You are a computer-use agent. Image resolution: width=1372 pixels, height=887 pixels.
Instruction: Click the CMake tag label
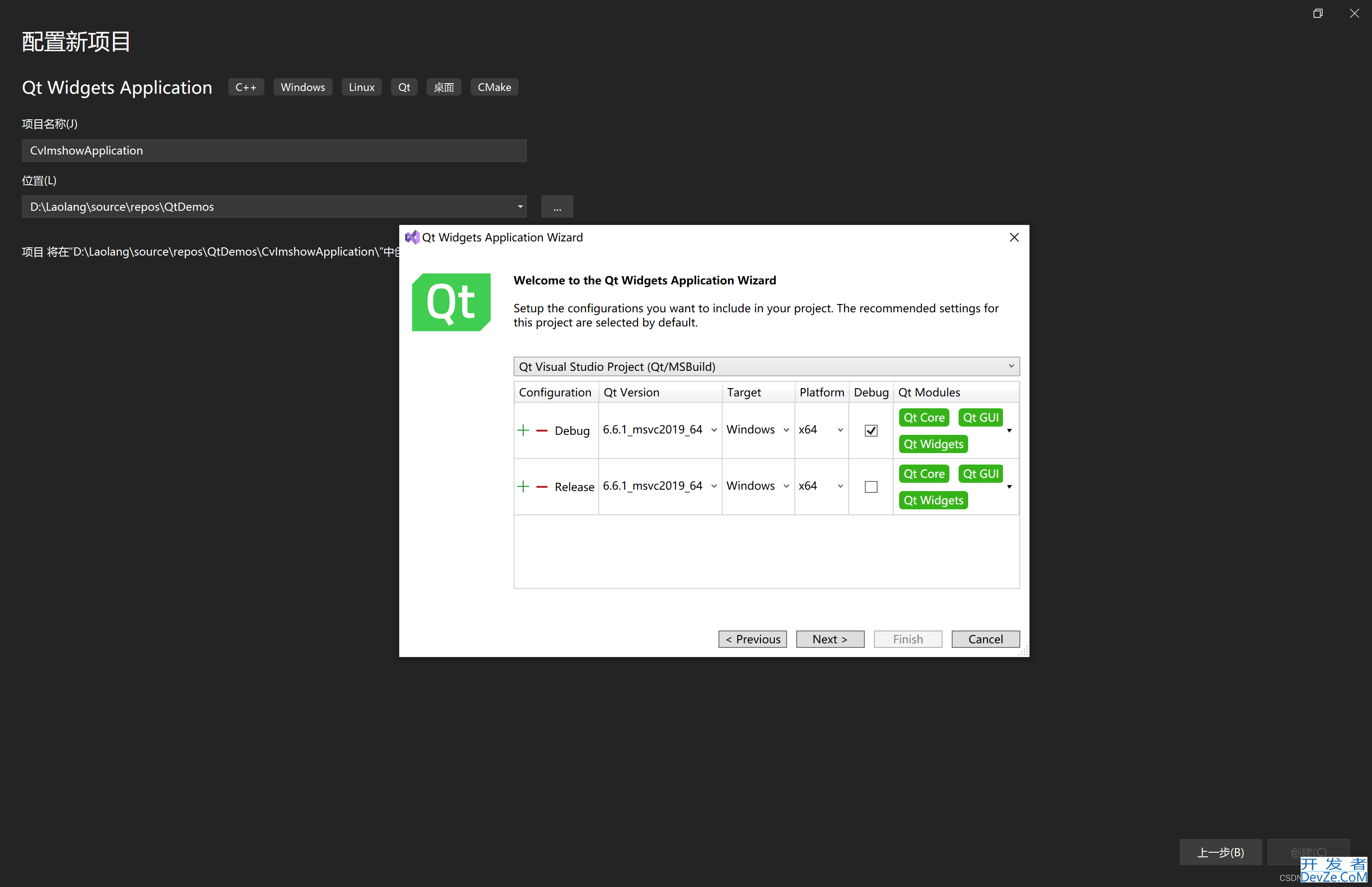click(494, 87)
